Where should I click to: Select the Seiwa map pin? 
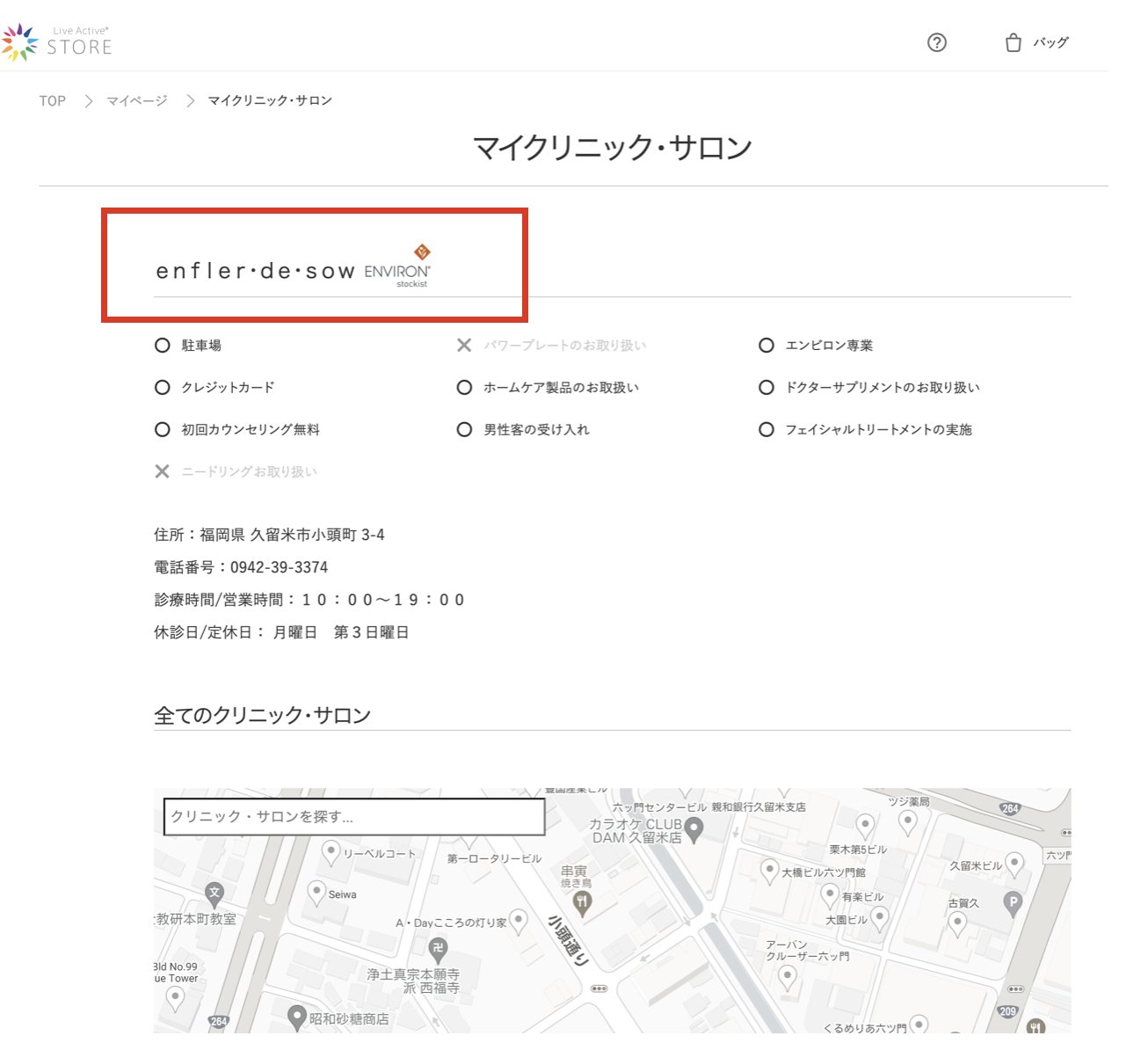[x=317, y=893]
